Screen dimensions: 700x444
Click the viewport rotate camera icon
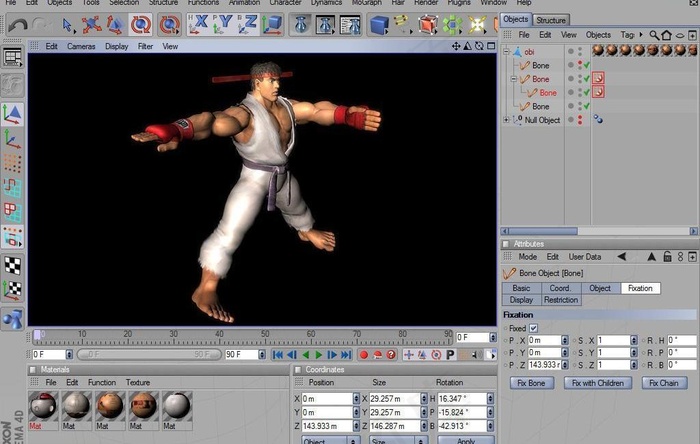[479, 46]
